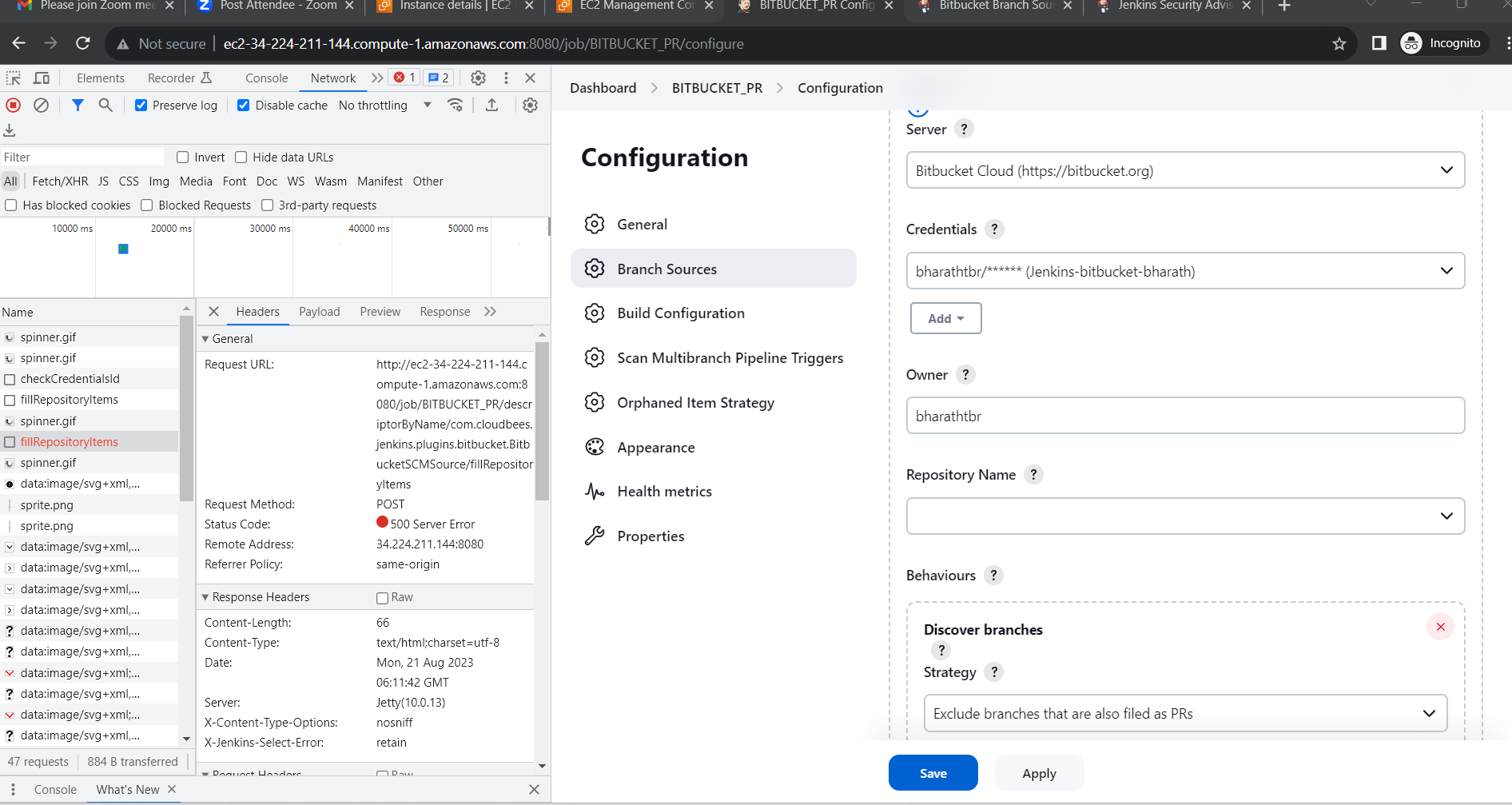The height and width of the screenshot is (805, 1512).
Task: Open help for Repository Name
Action: coord(1033,474)
